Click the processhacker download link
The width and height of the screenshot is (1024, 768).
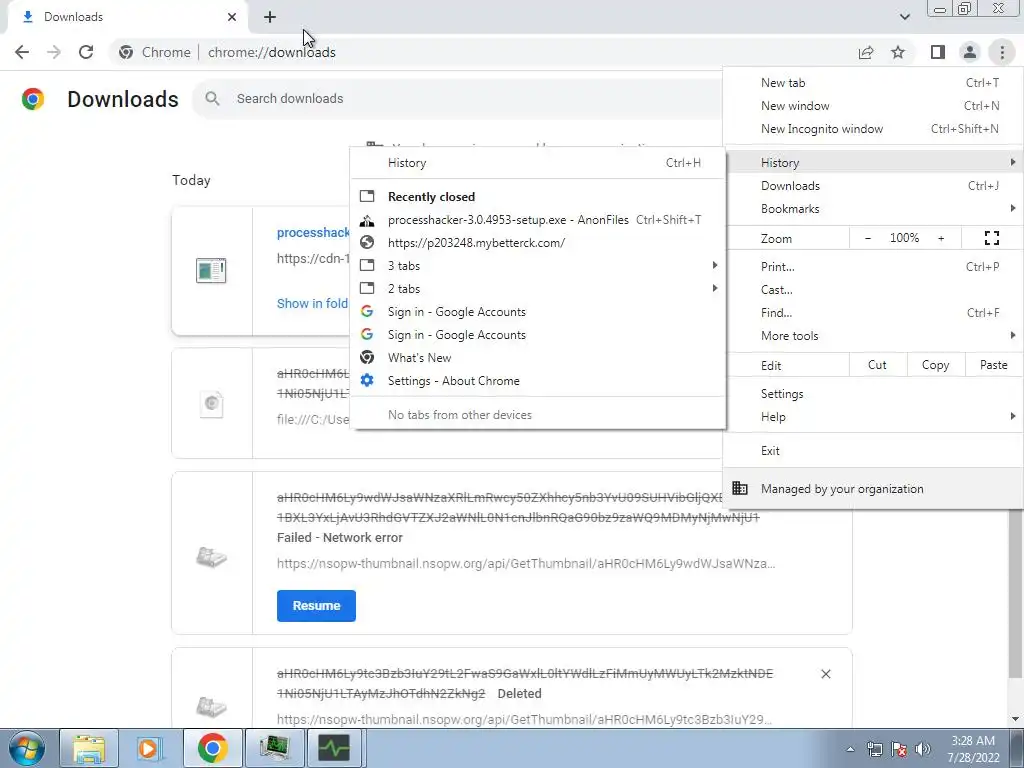click(x=313, y=232)
